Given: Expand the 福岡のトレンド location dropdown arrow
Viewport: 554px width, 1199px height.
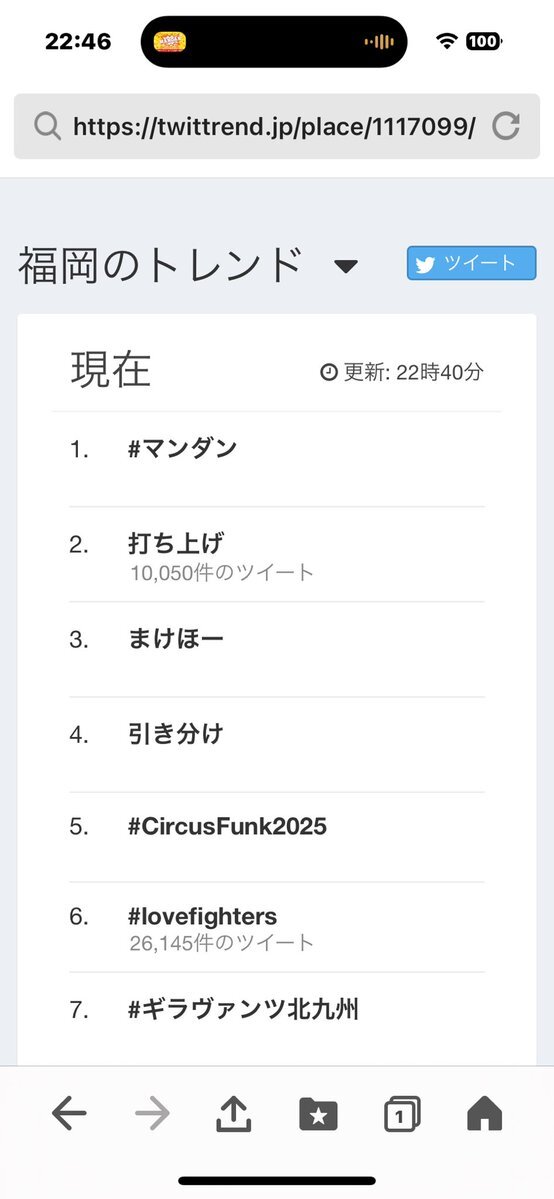Looking at the screenshot, I should coord(346,266).
